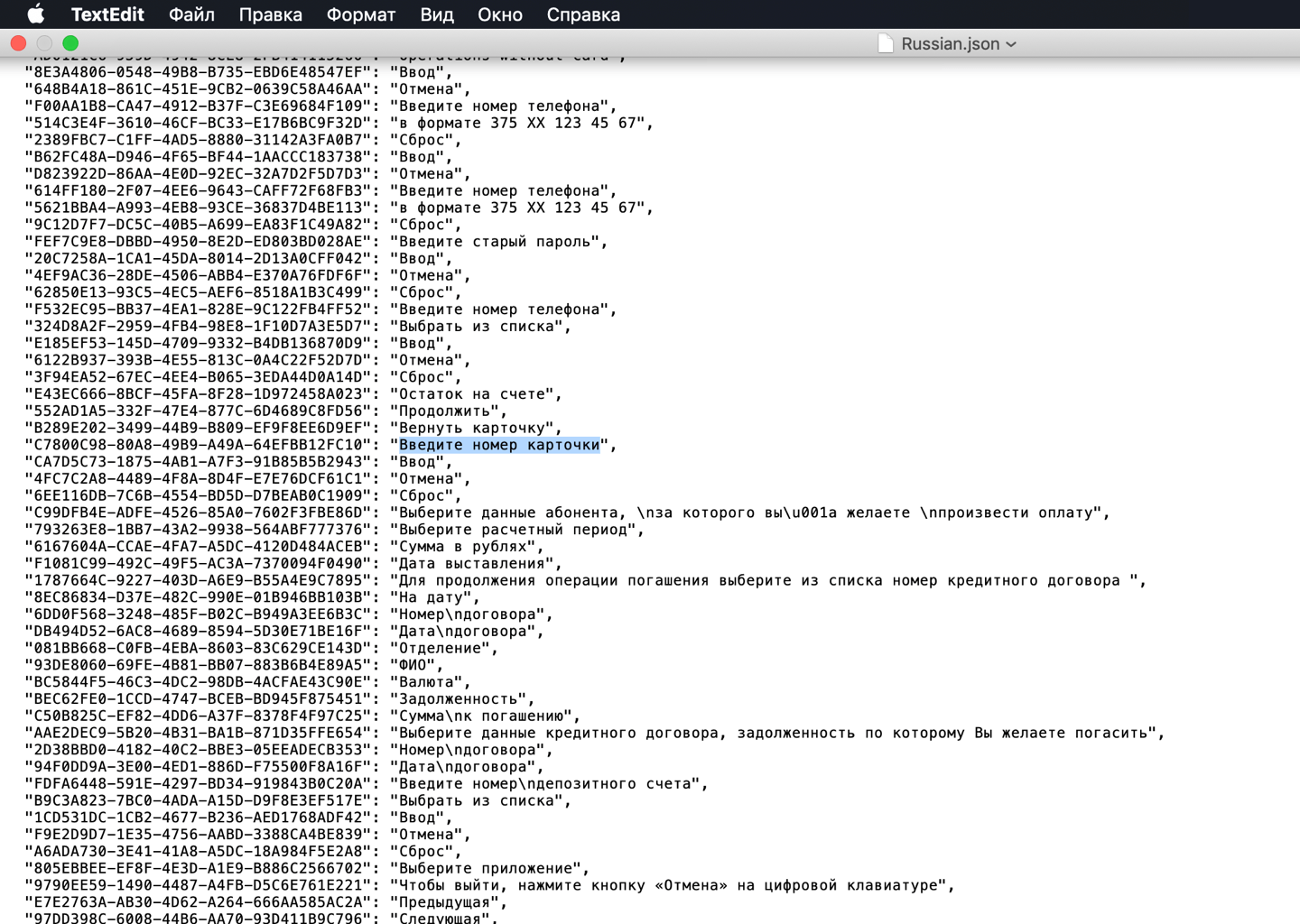
Task: Open the Файл menu
Action: click(x=191, y=14)
